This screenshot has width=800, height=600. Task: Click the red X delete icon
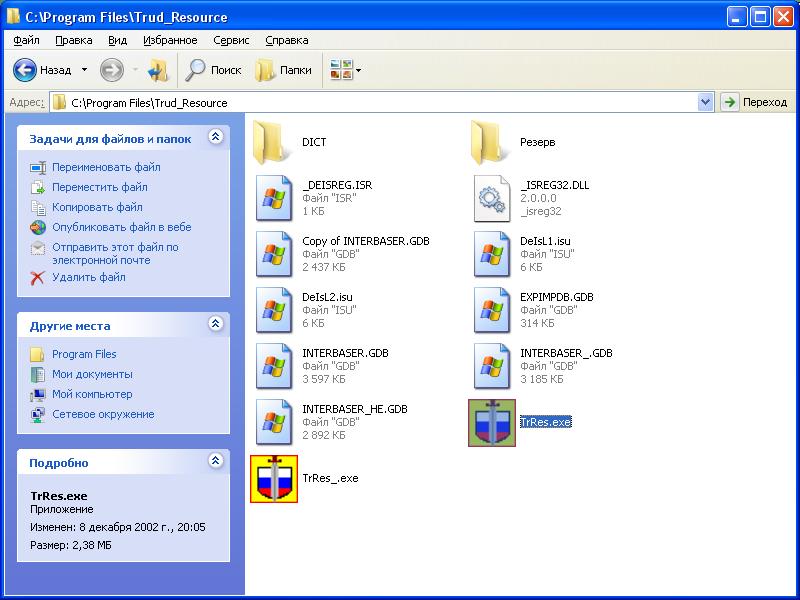point(38,278)
